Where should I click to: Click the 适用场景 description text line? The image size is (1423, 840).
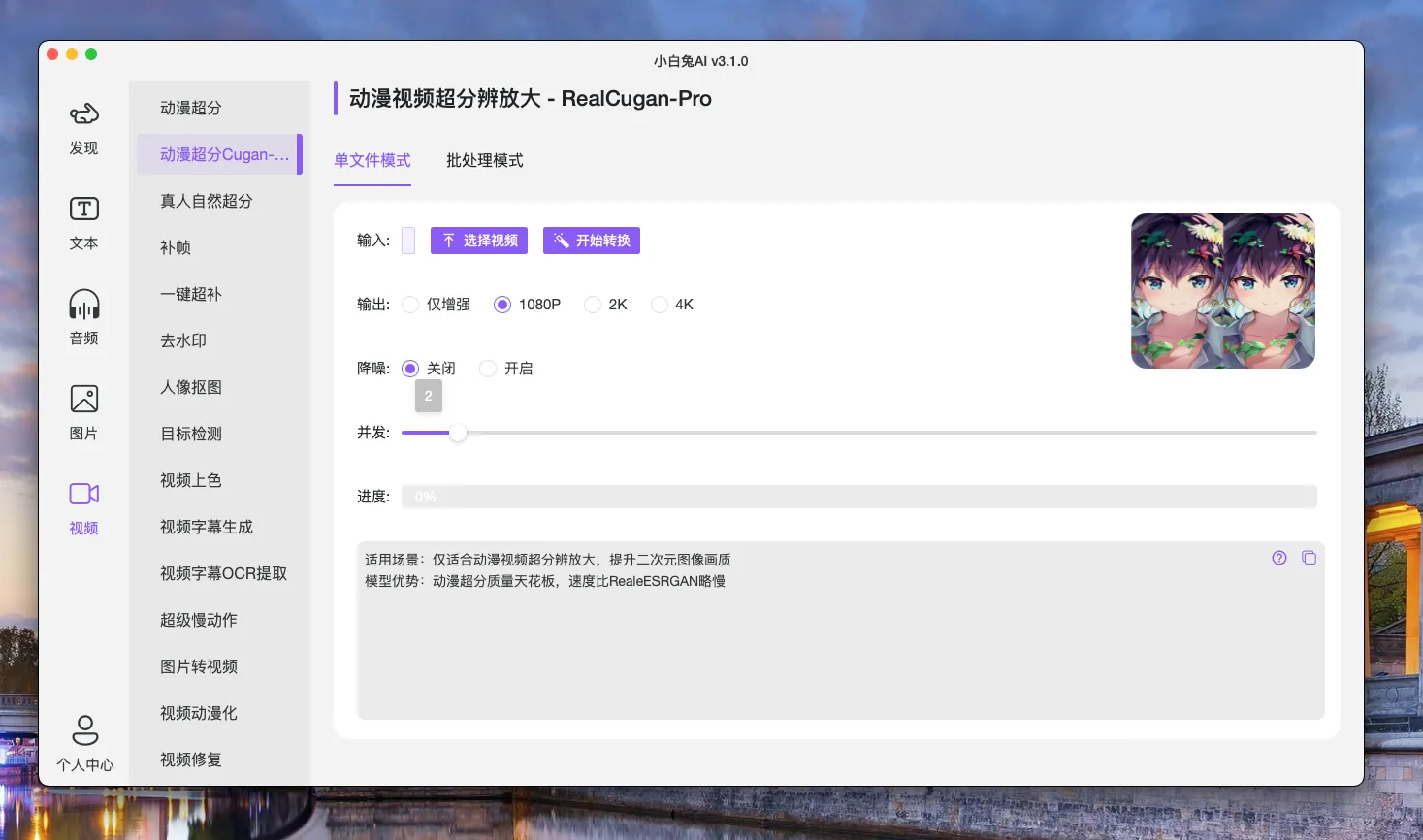pos(548,560)
